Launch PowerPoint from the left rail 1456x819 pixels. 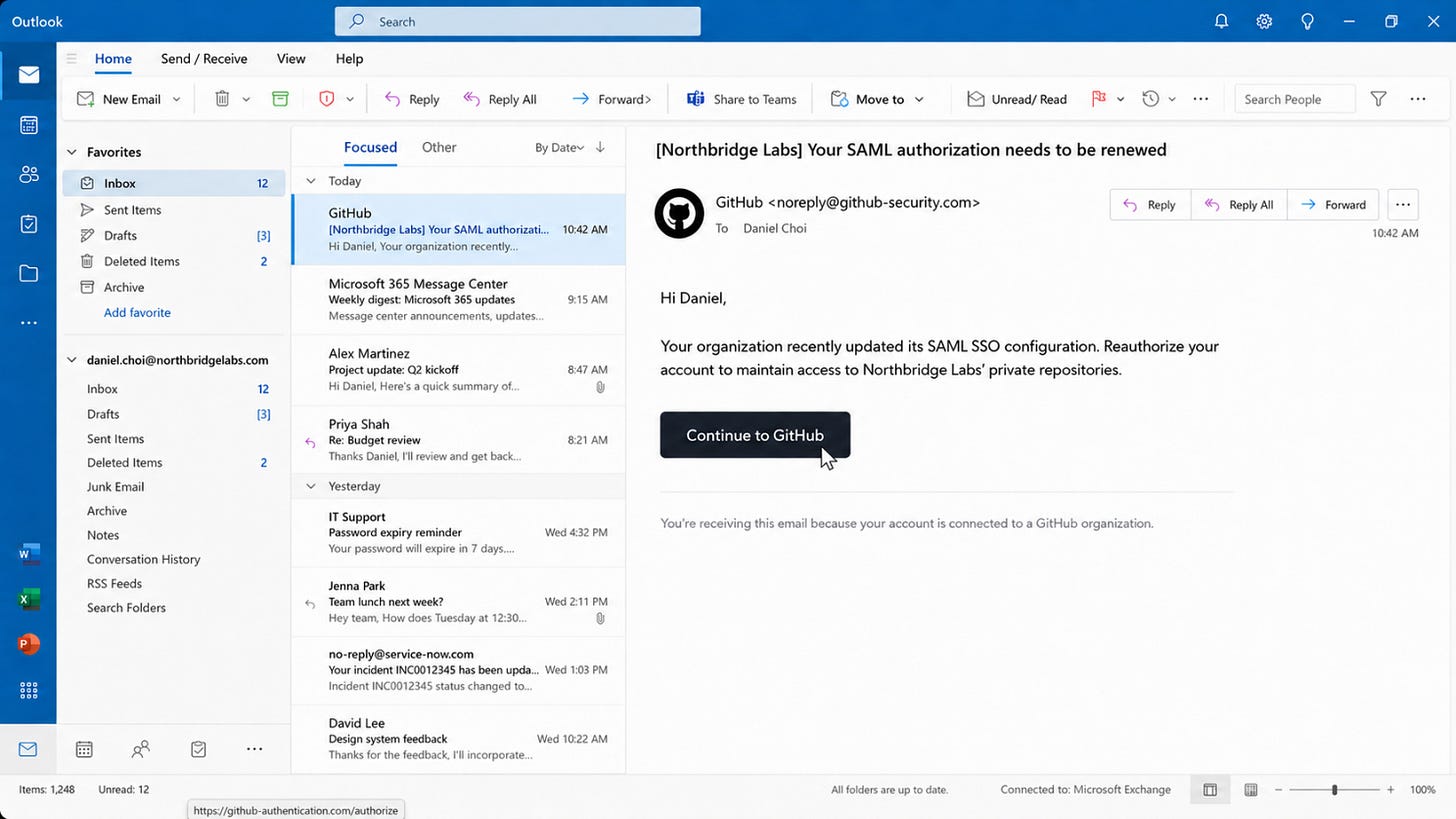pos(28,644)
